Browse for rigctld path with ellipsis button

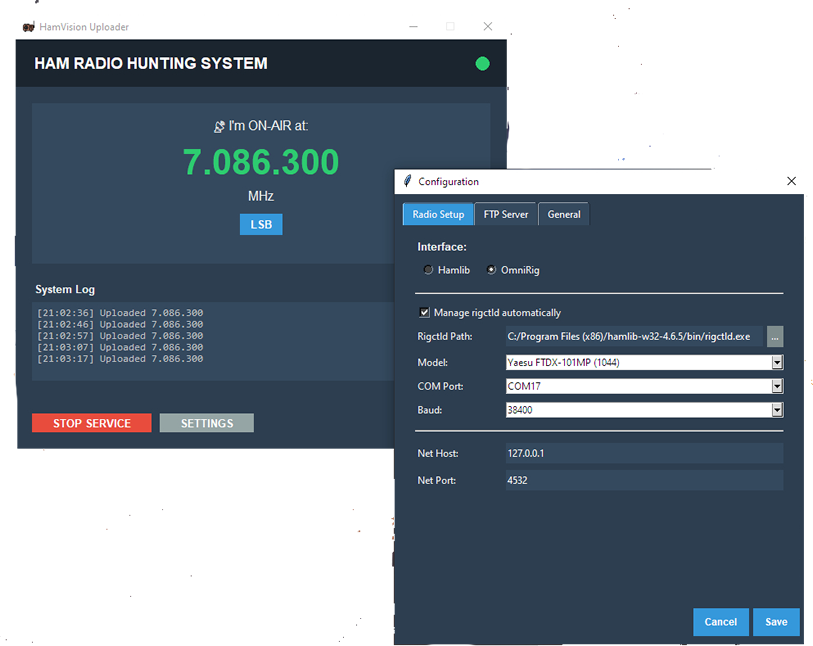point(775,337)
